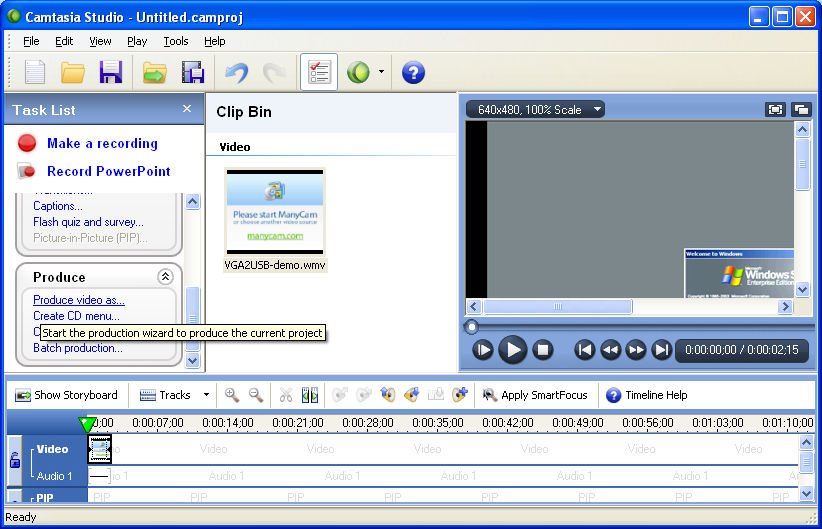Viewport: 822px width, 529px height.
Task: Toggle the Video track lock icon
Action: (x=15, y=461)
